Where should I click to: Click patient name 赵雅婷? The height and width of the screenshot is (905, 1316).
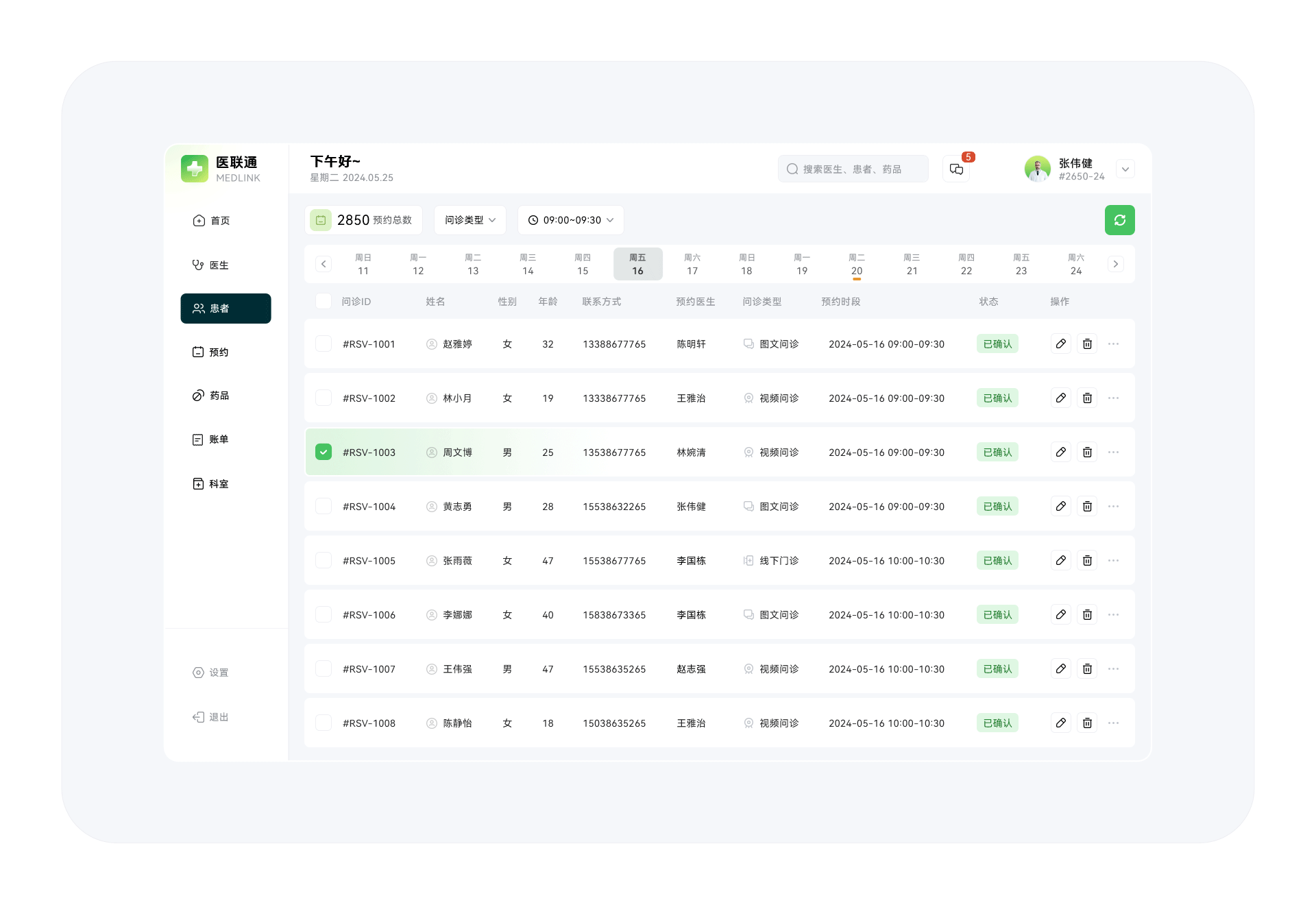457,344
